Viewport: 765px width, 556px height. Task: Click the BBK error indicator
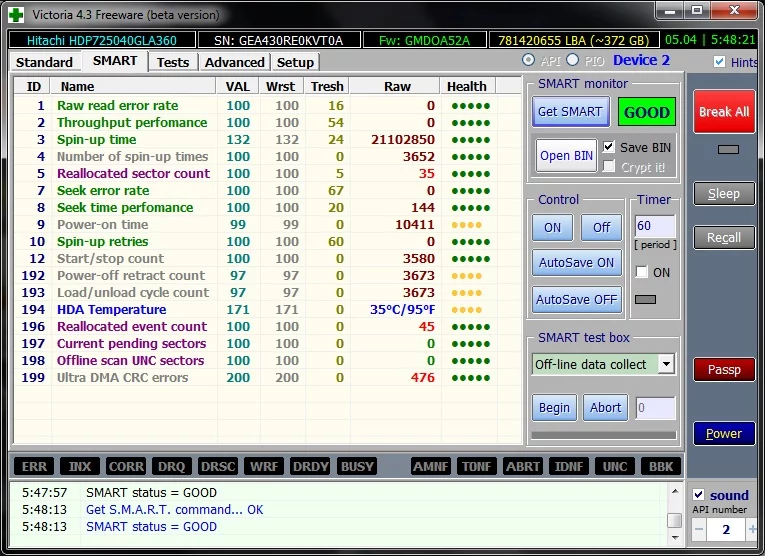[661, 467]
